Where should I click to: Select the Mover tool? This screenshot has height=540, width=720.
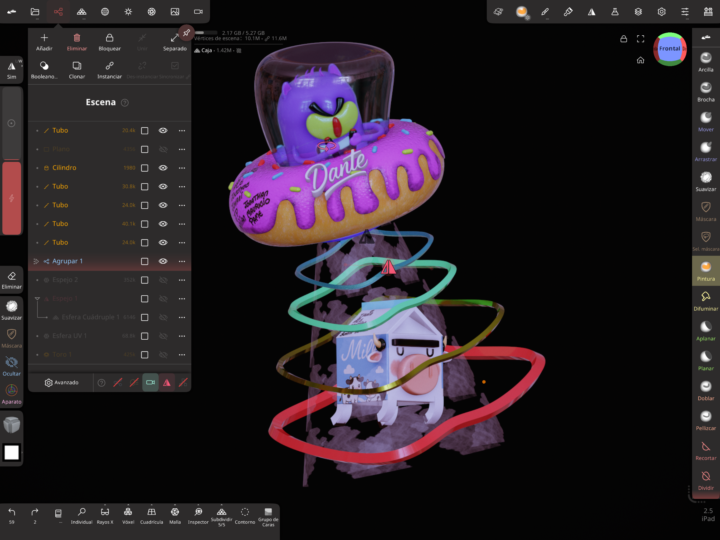[706, 122]
